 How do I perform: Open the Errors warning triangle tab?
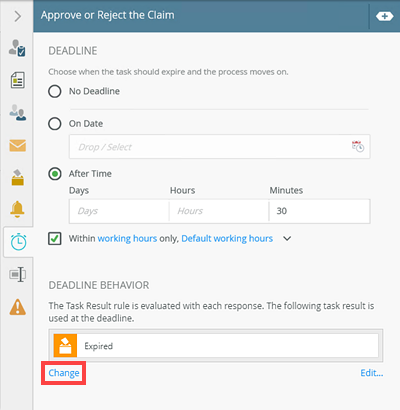(17, 307)
